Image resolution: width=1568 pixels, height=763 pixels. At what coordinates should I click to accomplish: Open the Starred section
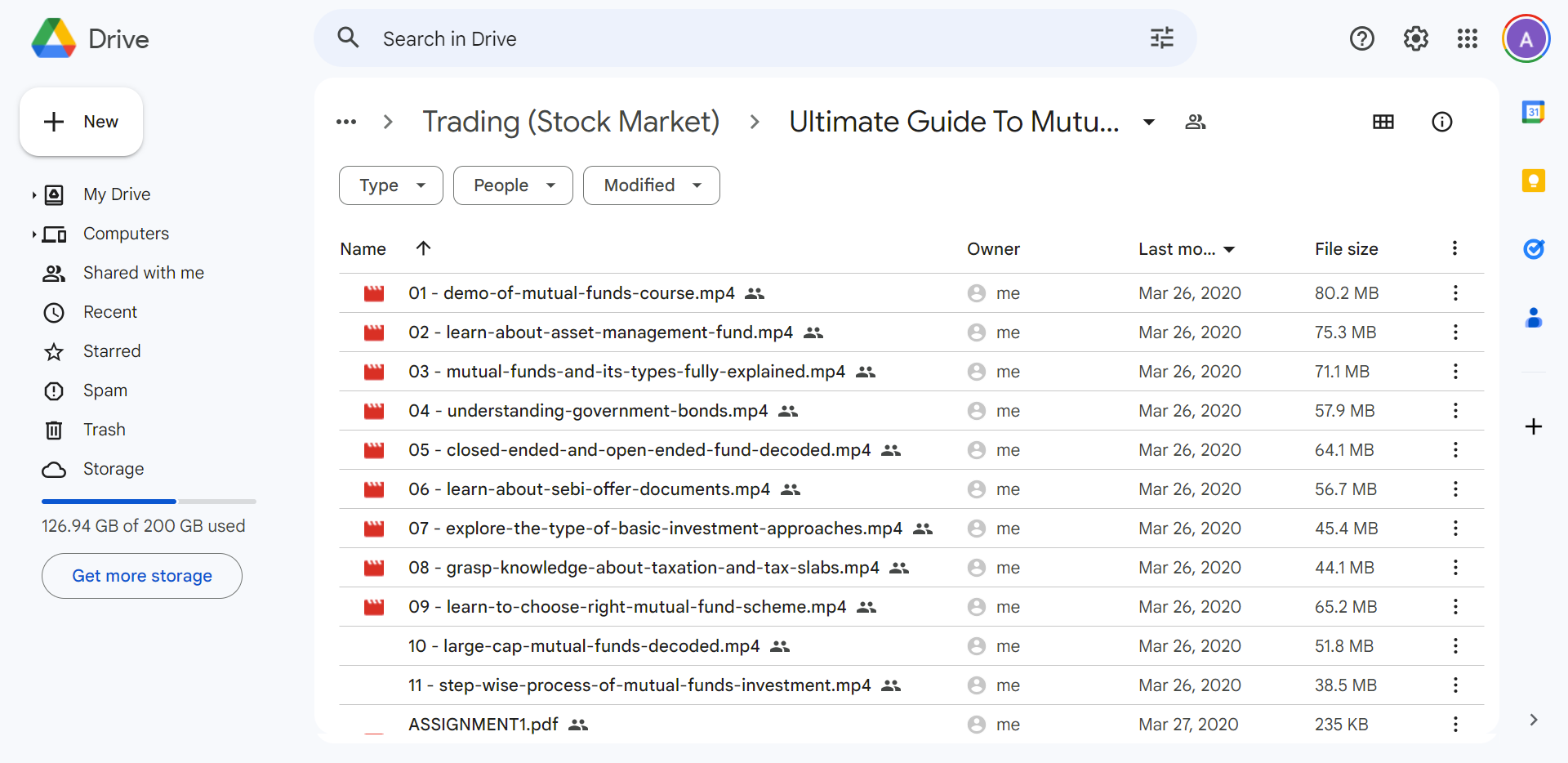(x=112, y=351)
